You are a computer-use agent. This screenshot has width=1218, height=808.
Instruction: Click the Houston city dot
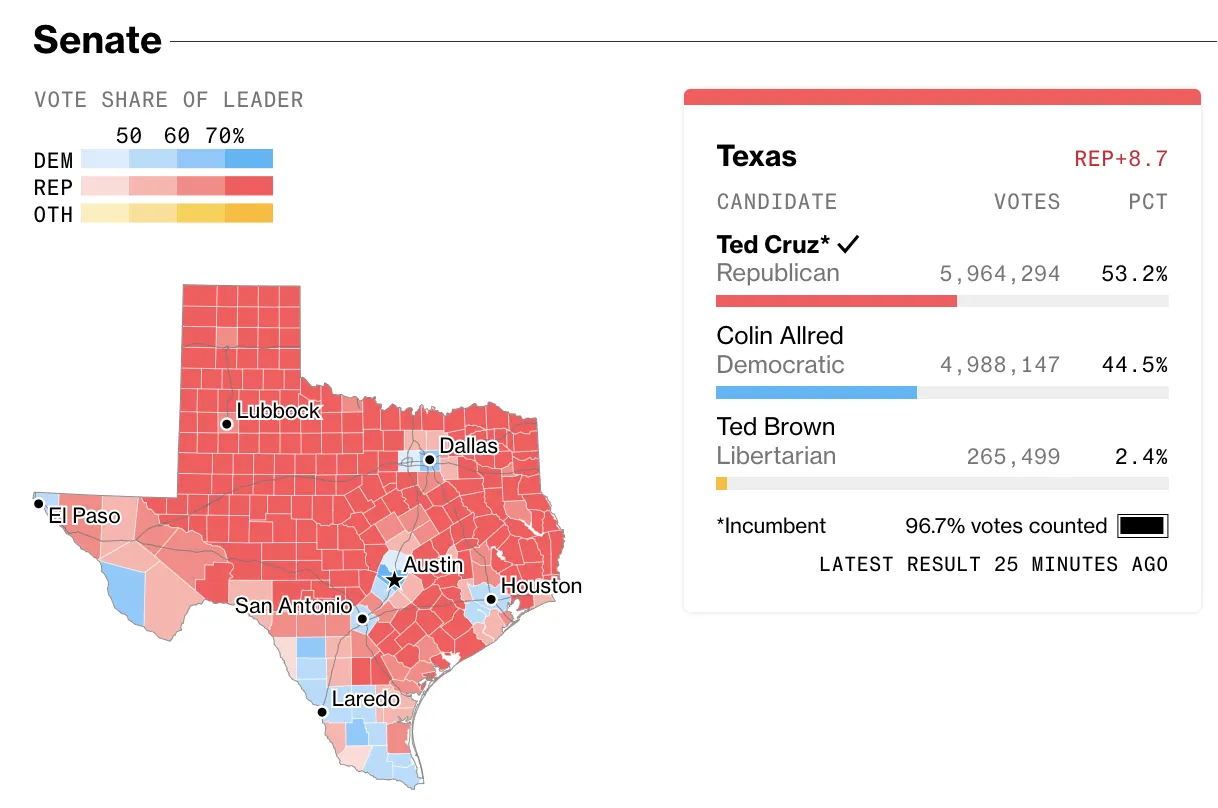click(491, 600)
